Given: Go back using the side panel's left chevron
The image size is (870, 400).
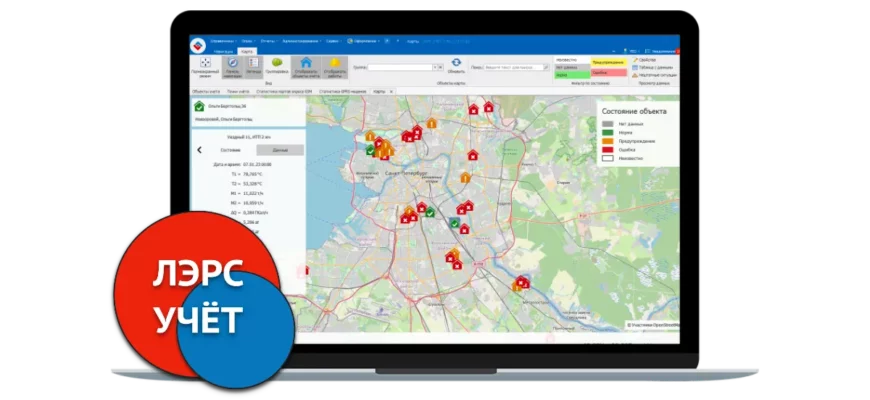Looking at the screenshot, I should point(199,150).
